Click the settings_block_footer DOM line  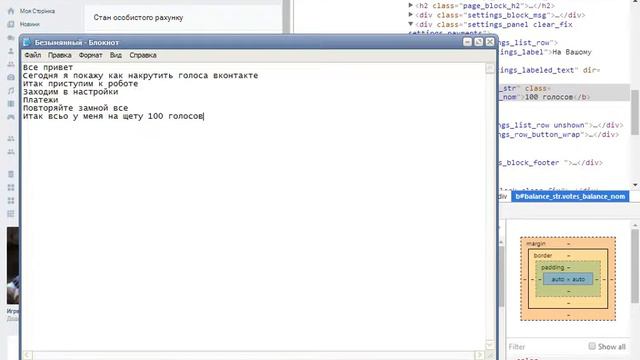pyautogui.click(x=550, y=162)
